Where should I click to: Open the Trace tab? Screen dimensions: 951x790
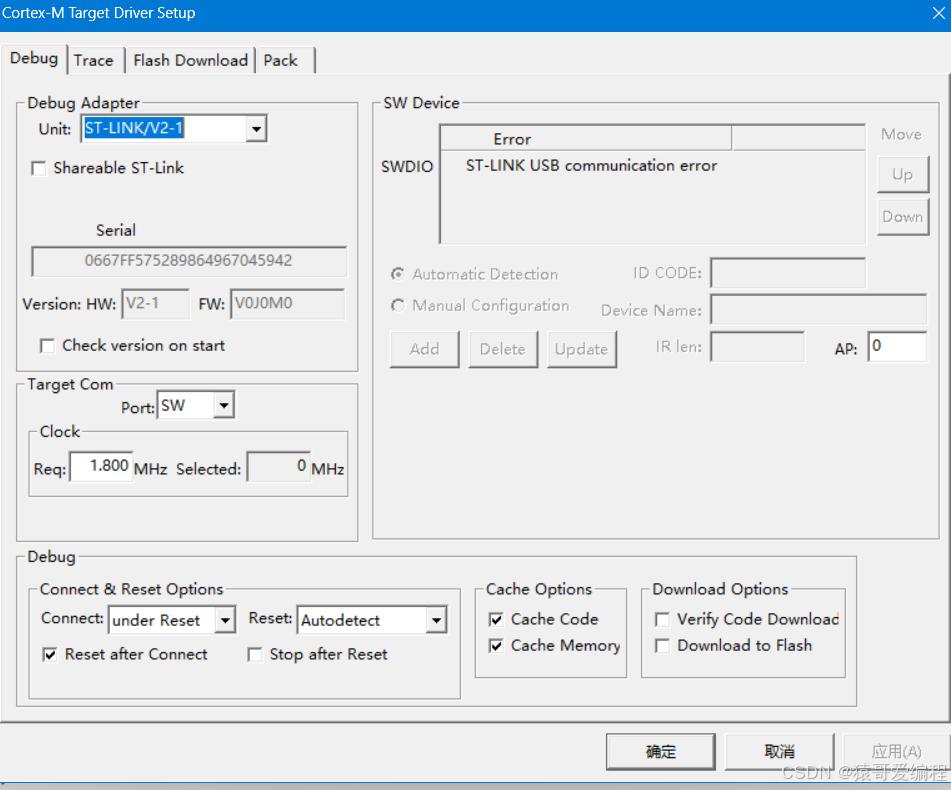pyautogui.click(x=93, y=61)
